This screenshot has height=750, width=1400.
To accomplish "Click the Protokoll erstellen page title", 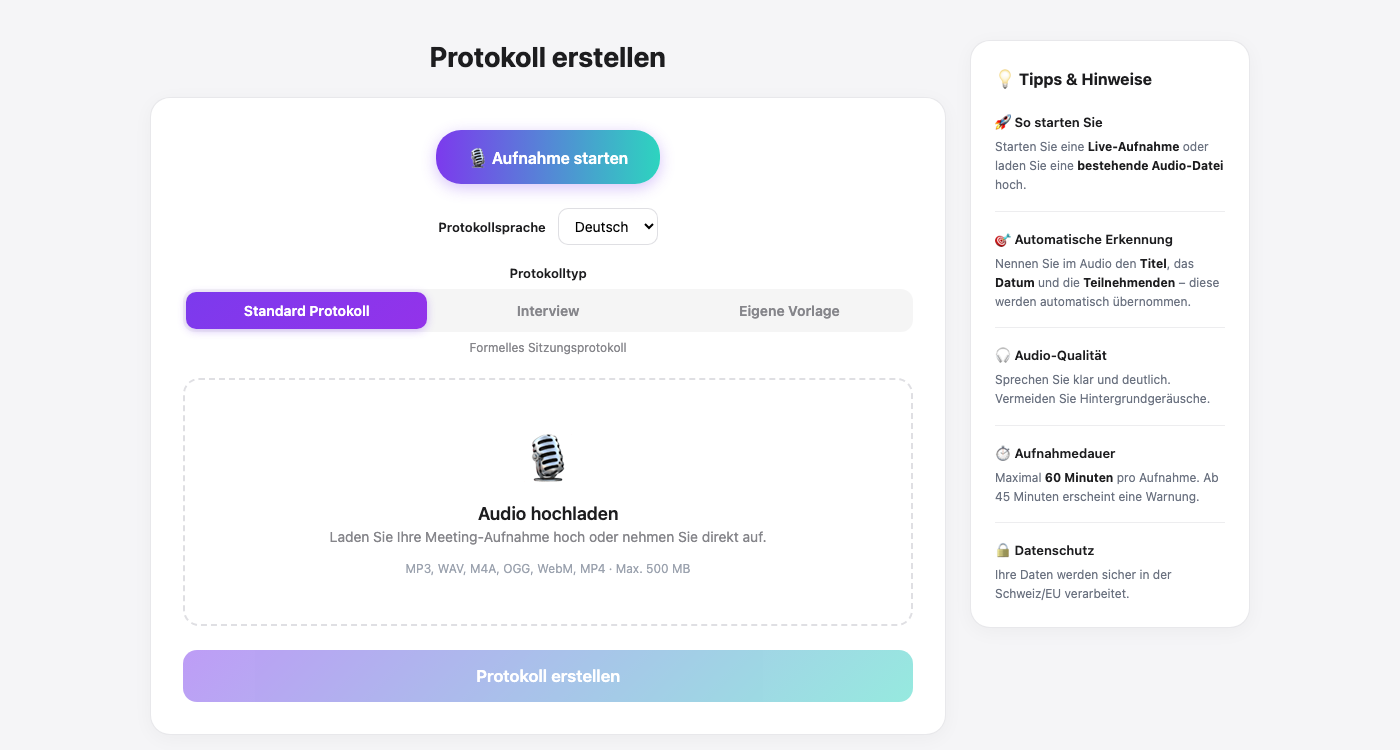I will (x=547, y=58).
